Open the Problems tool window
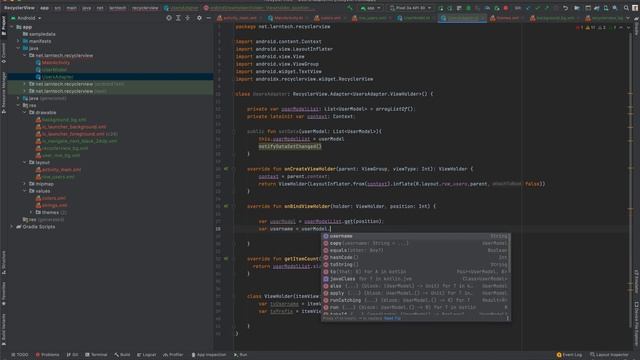Image resolution: width=640 pixels, height=360 pixels. 47,355
